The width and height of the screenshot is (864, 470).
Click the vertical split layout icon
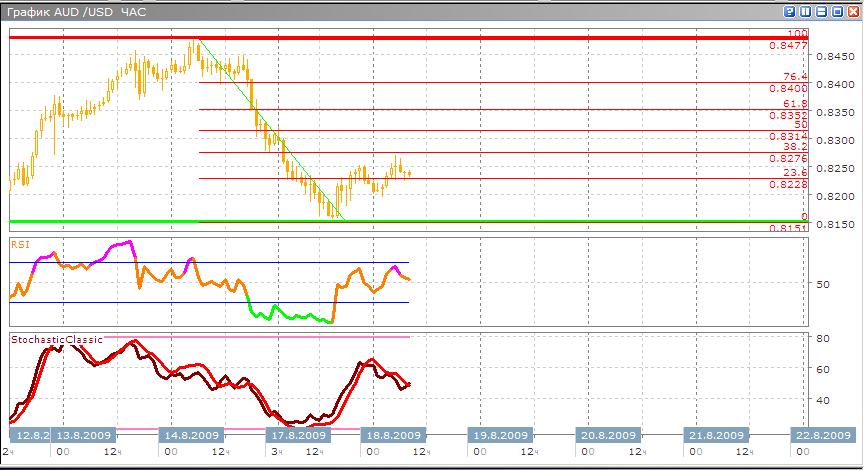coord(806,12)
